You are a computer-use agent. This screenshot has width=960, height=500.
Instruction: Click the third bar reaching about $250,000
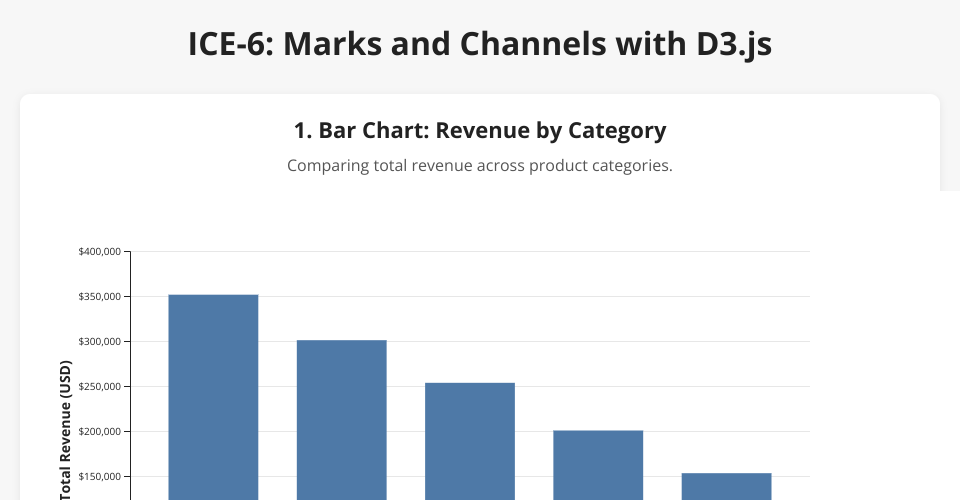[470, 440]
